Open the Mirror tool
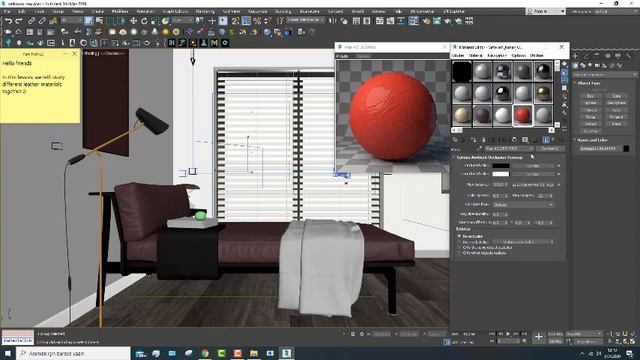Viewport: 640px width, 360px height. point(333,20)
